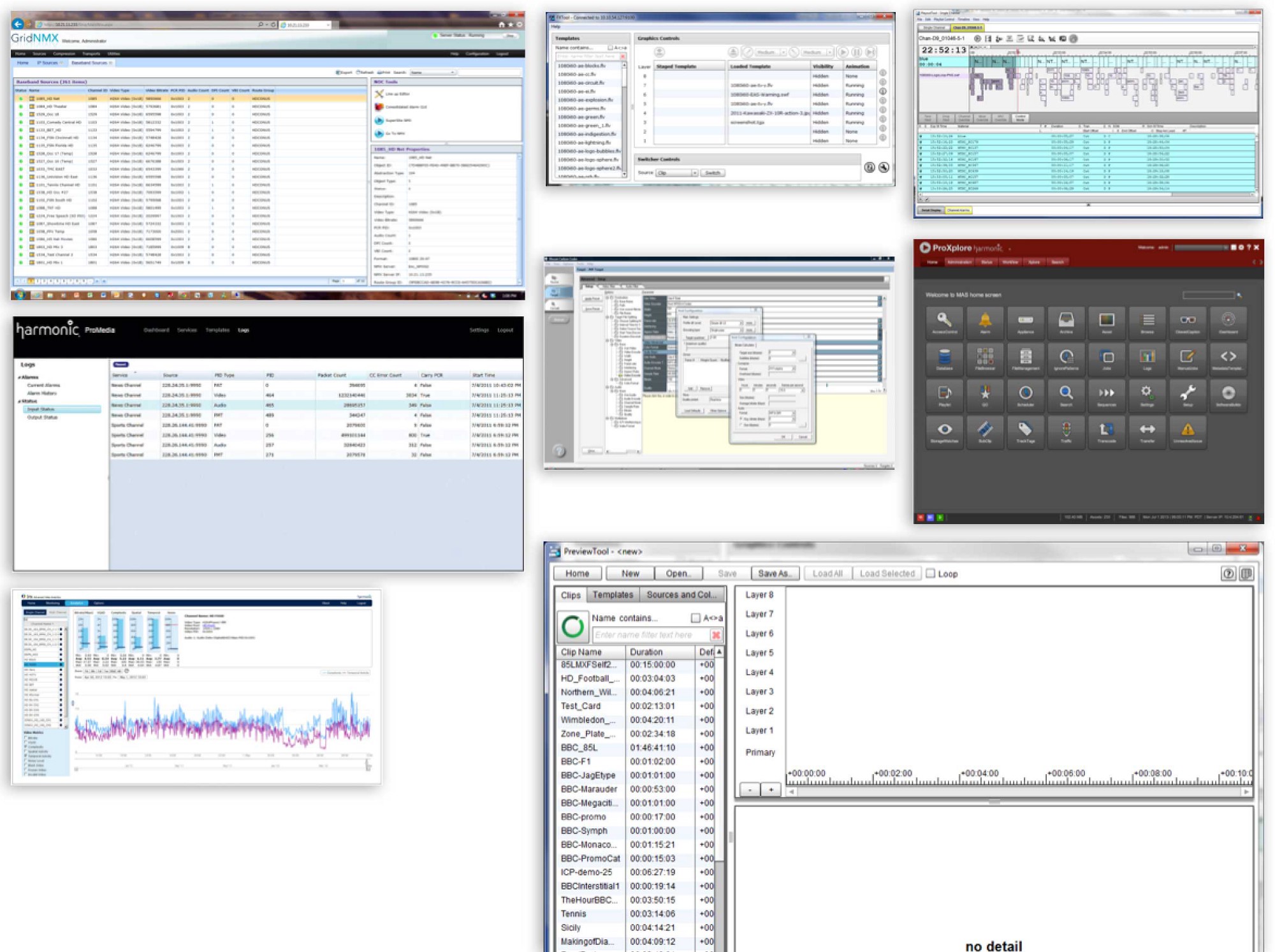Open the Logs chart tile in ProXplore
The height and width of the screenshot is (952, 1275).
click(x=1147, y=359)
